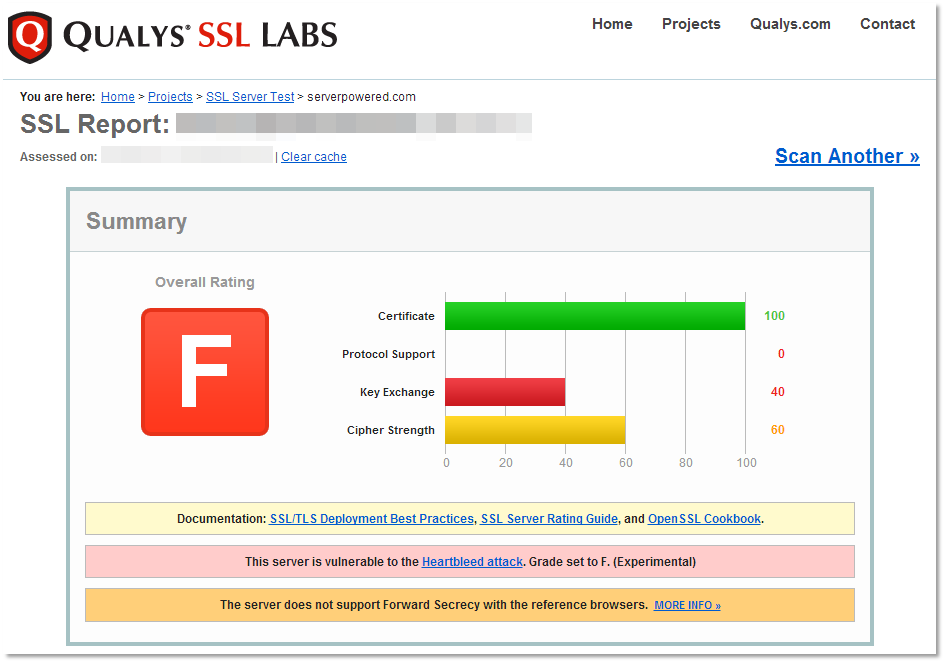The image size is (945, 663).
Task: Follow the SSL Server Test breadcrumb link
Action: pos(250,96)
